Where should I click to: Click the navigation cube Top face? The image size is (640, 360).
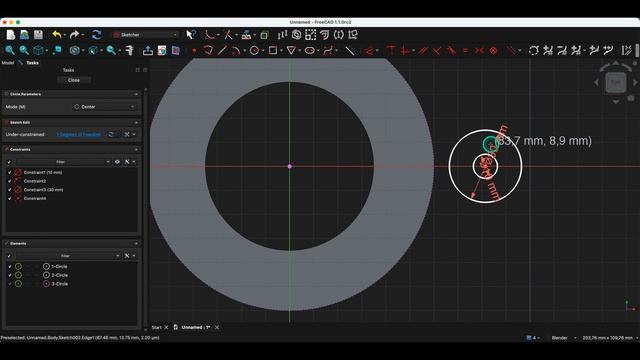(x=616, y=82)
